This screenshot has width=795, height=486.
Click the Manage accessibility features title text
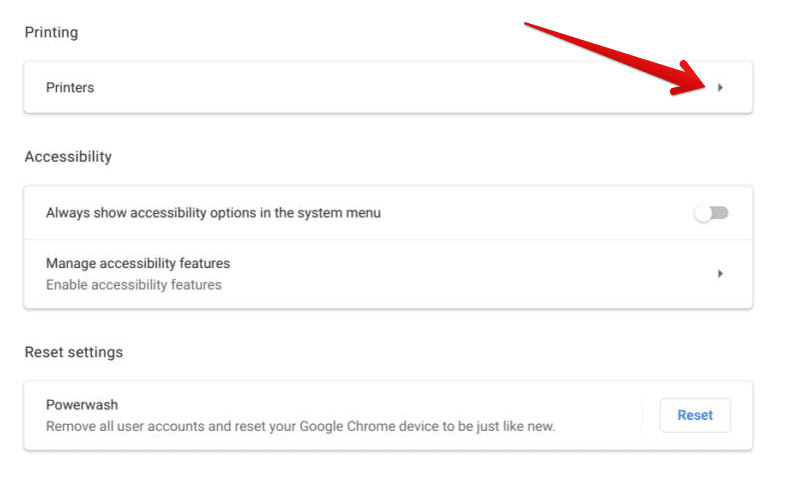(138, 264)
